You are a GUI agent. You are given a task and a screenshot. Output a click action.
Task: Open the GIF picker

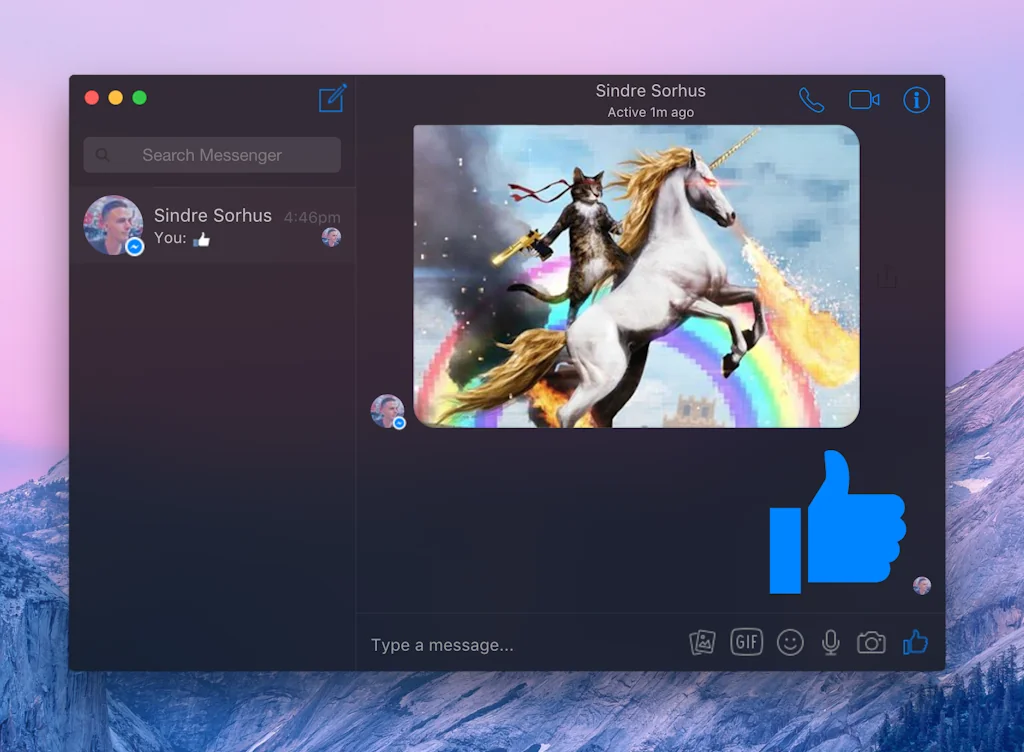coord(746,642)
